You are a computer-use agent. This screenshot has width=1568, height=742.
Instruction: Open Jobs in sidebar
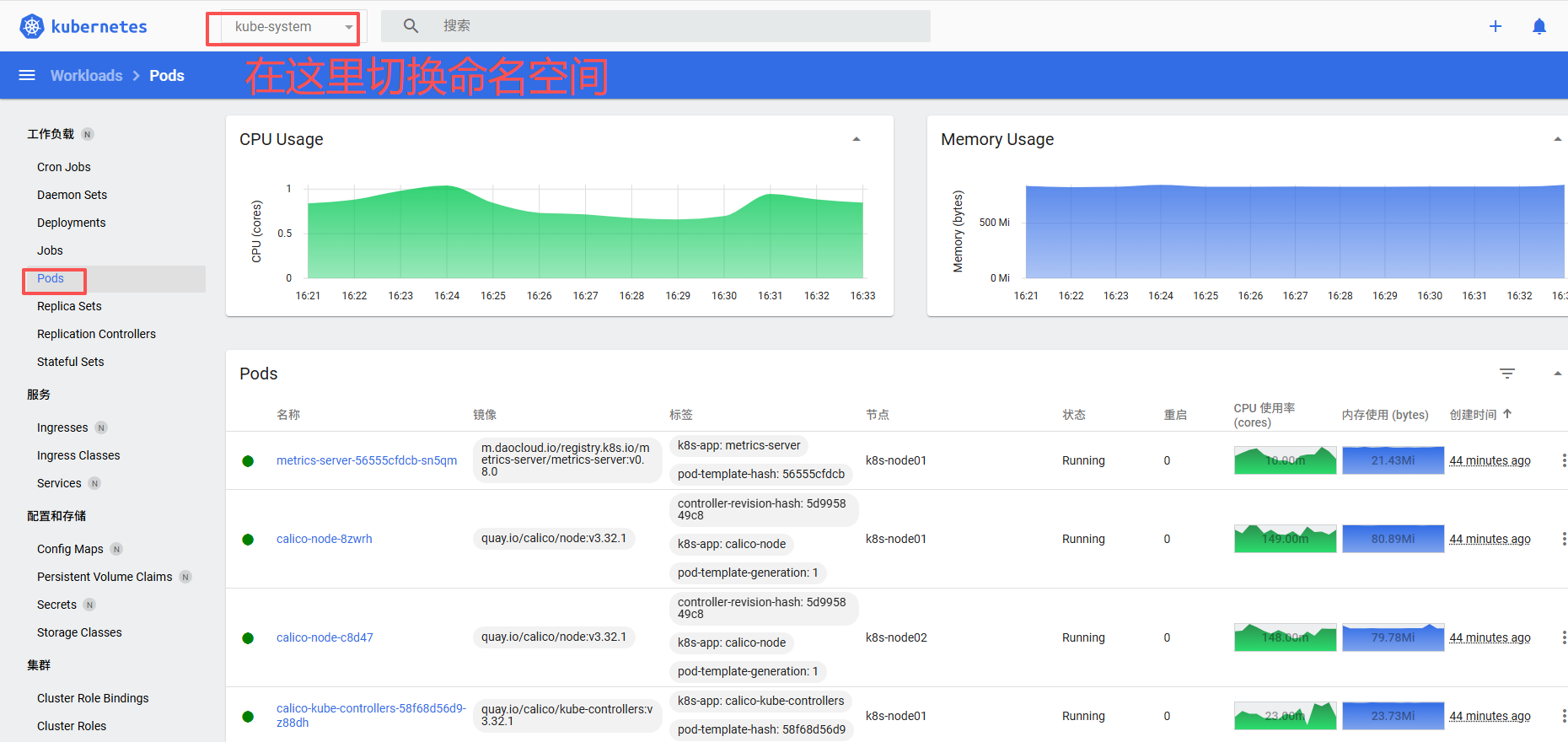click(x=50, y=250)
